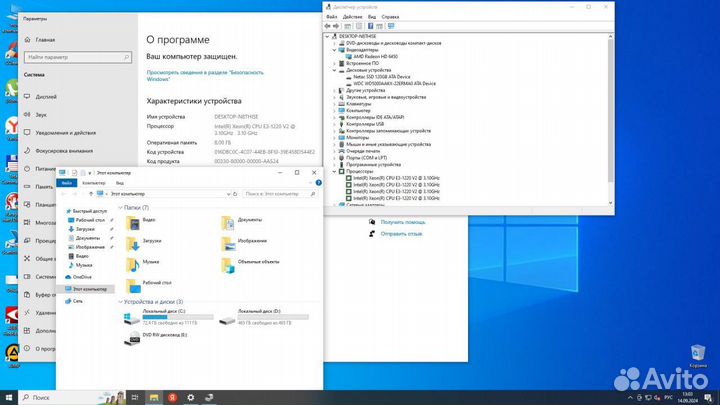The width and height of the screenshot is (720, 405).
Task: Click the Up arrow in Explorer navigation
Action: [x=91, y=194]
